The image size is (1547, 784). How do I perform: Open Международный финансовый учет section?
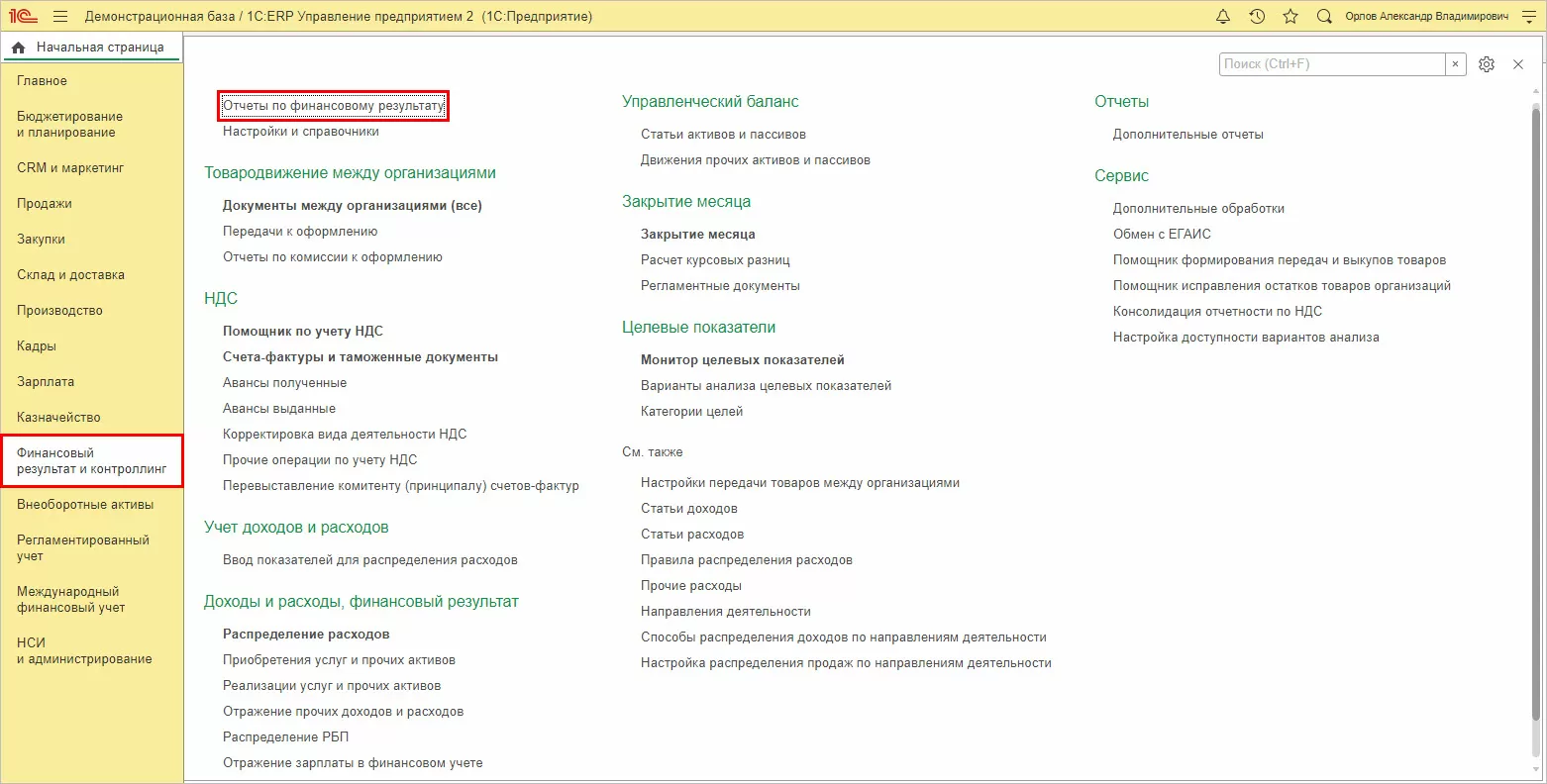(71, 600)
